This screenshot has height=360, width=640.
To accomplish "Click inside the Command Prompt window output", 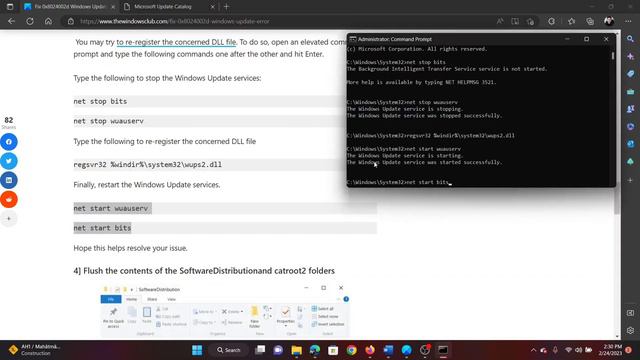I will point(478,116).
